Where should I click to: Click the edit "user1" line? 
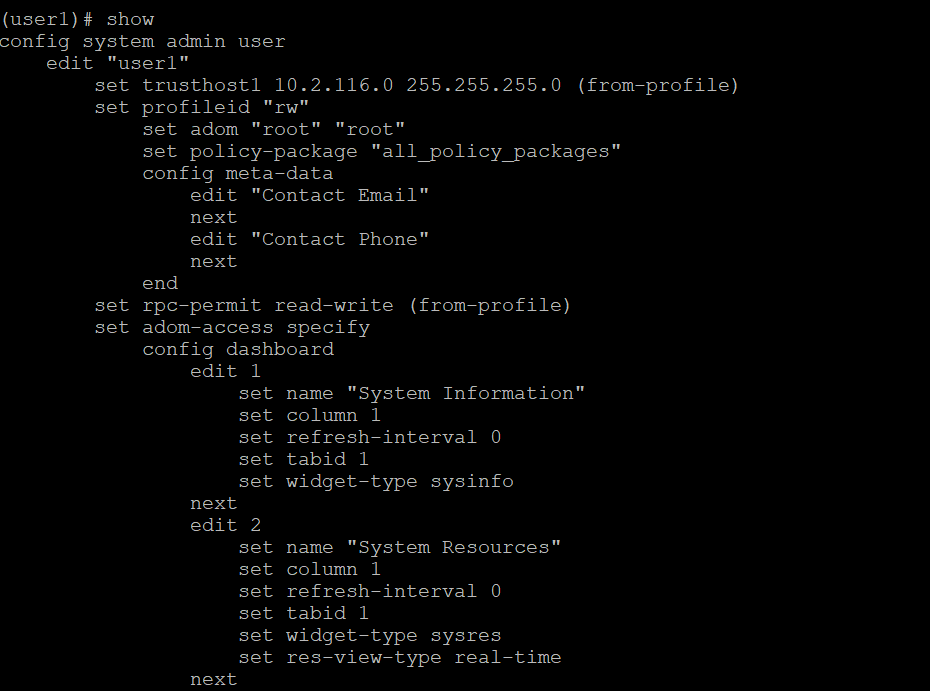[118, 63]
